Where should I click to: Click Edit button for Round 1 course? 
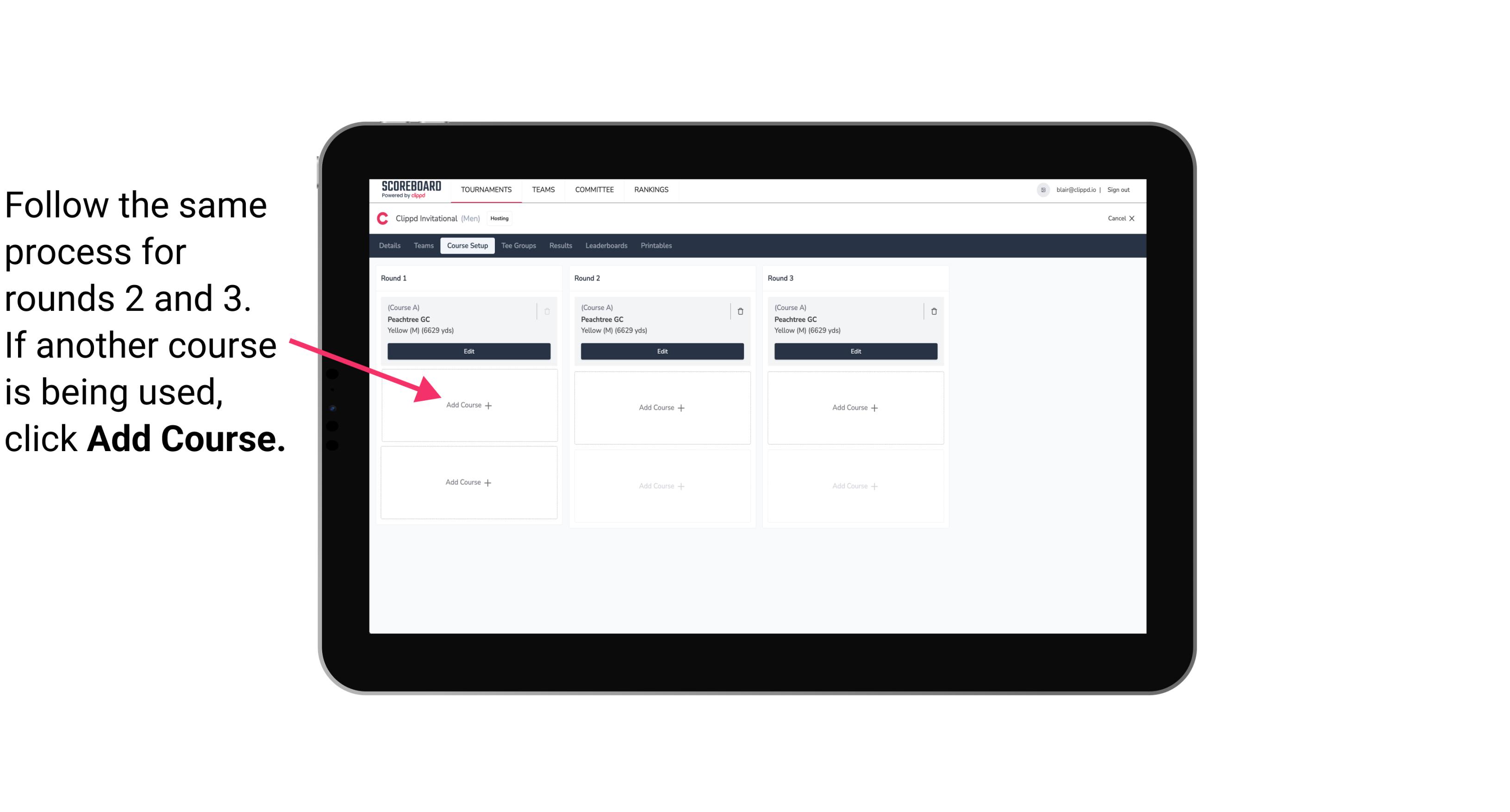tap(467, 351)
